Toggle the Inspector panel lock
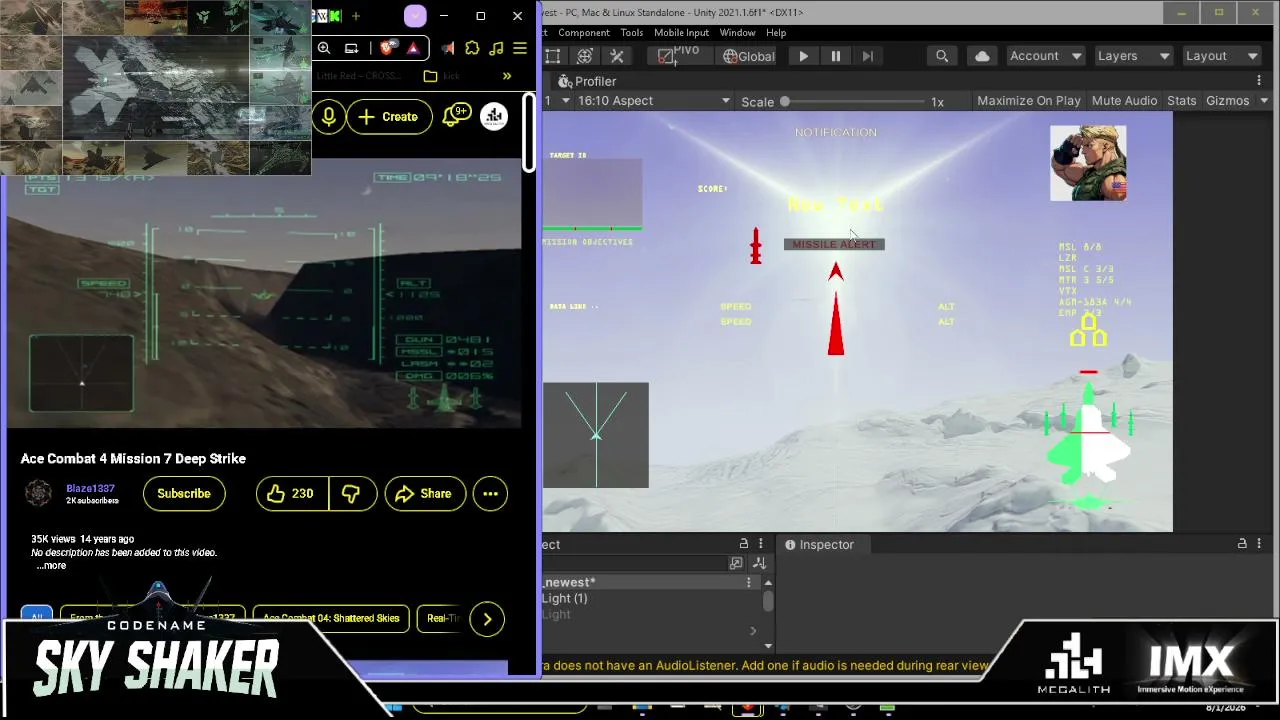This screenshot has width=1280, height=720. pyautogui.click(x=1242, y=544)
